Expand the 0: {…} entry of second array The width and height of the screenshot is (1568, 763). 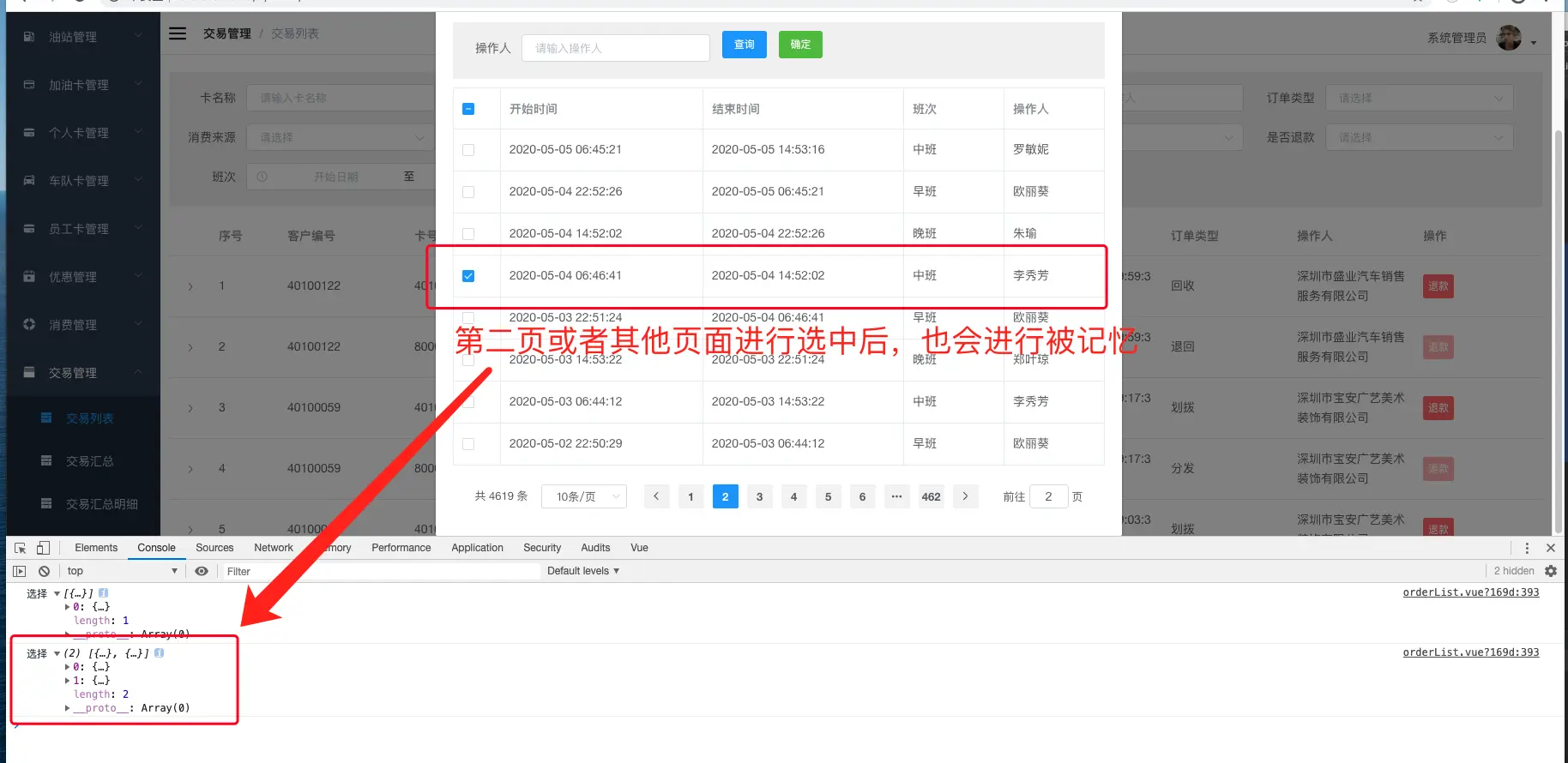click(x=68, y=667)
